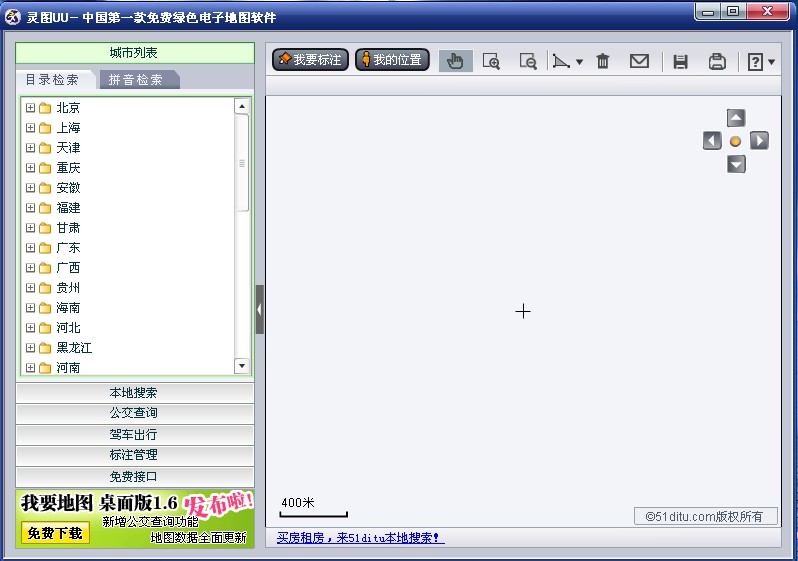The image size is (798, 561).
Task: Click the 我的位置 button
Action: (x=392, y=60)
